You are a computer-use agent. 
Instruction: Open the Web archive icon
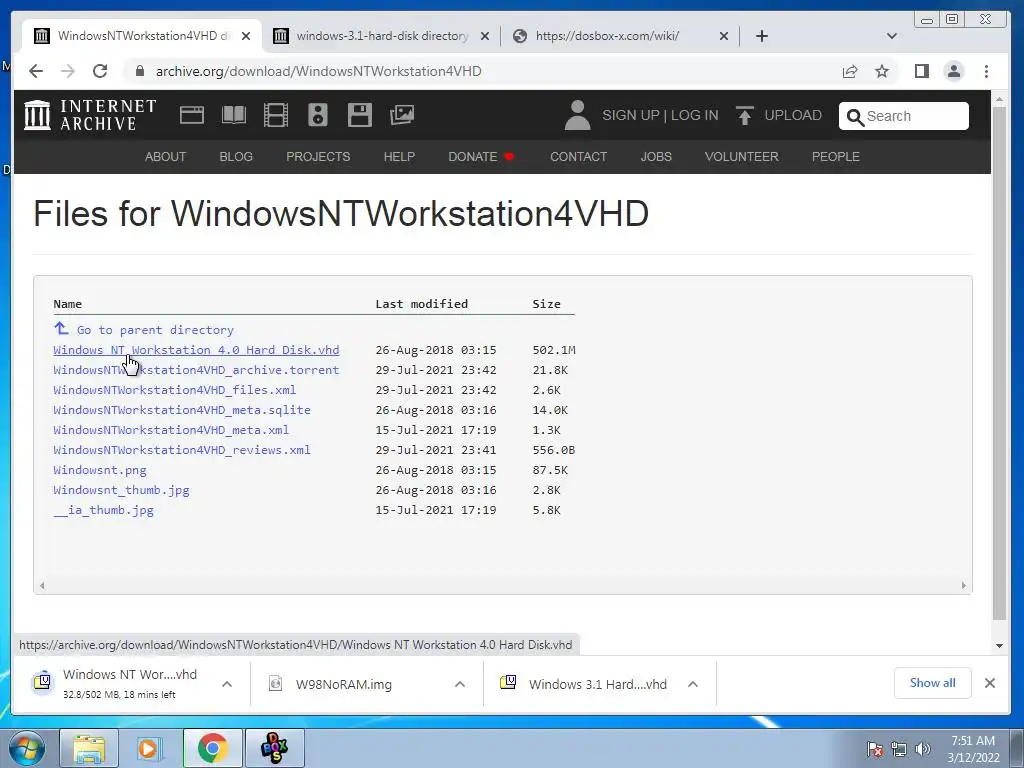point(191,115)
